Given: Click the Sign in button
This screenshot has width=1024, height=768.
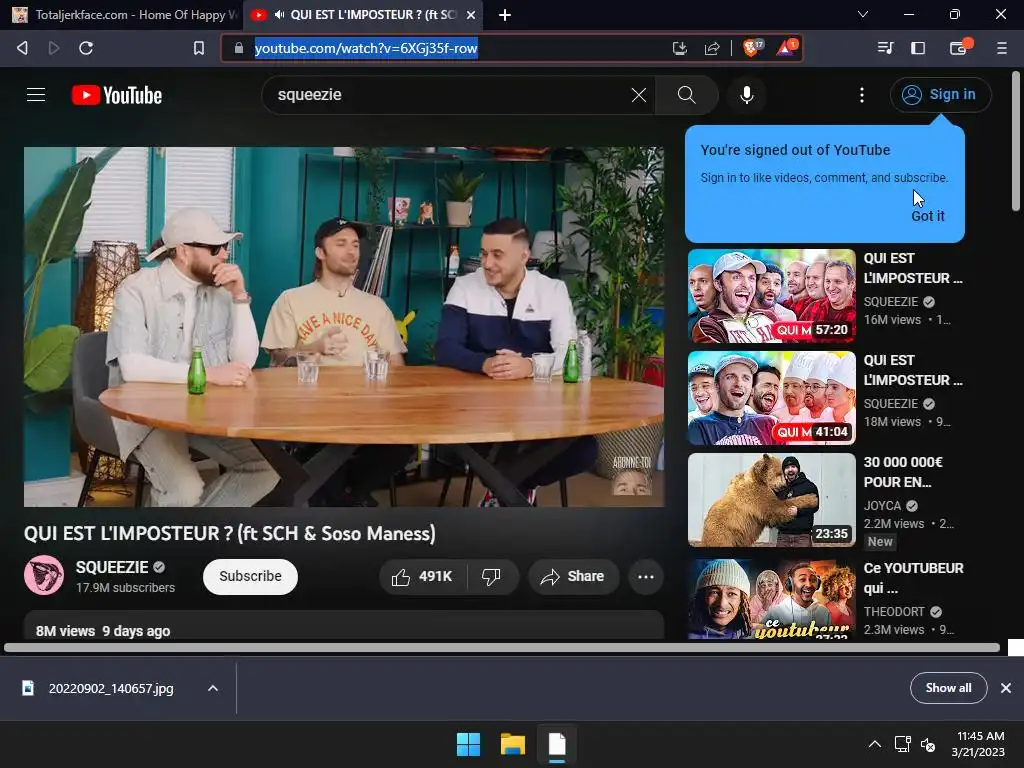Looking at the screenshot, I should click(940, 95).
